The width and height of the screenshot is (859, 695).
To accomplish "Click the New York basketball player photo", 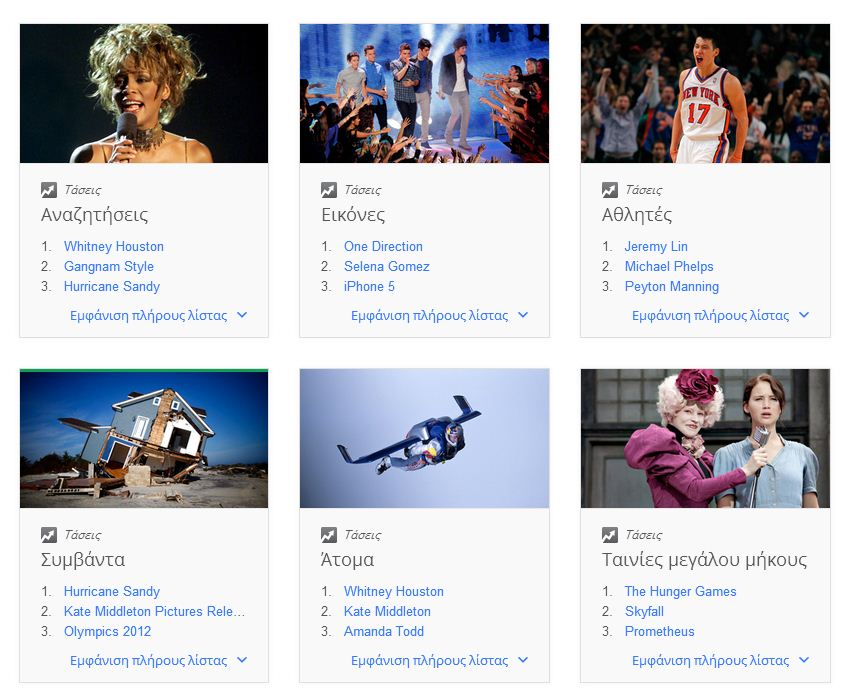I will pos(706,93).
